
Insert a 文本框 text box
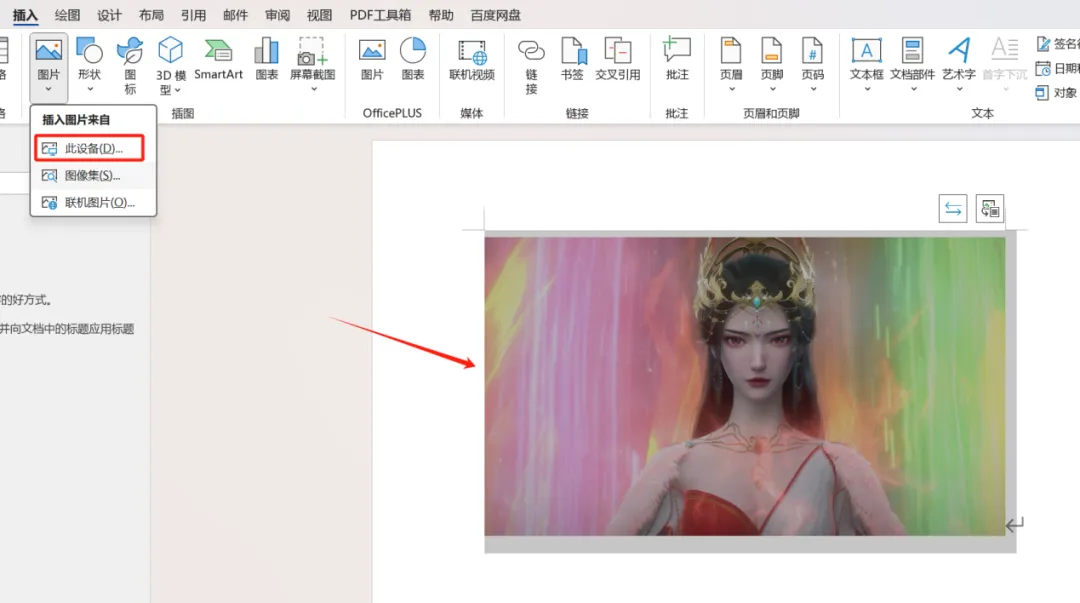pos(866,59)
